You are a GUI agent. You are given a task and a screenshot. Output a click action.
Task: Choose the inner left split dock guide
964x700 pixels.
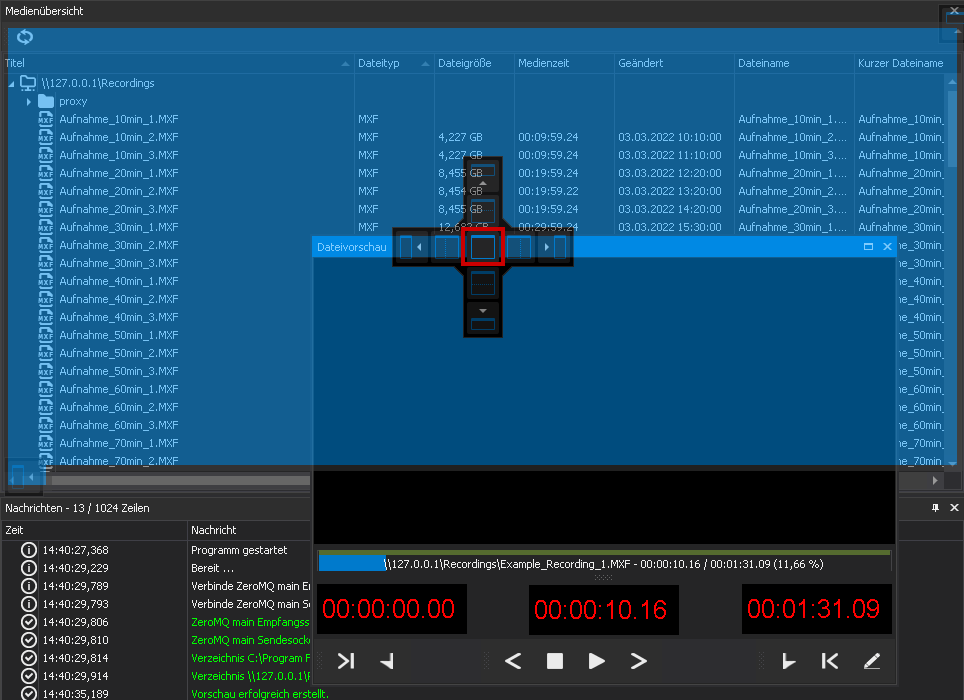click(446, 247)
